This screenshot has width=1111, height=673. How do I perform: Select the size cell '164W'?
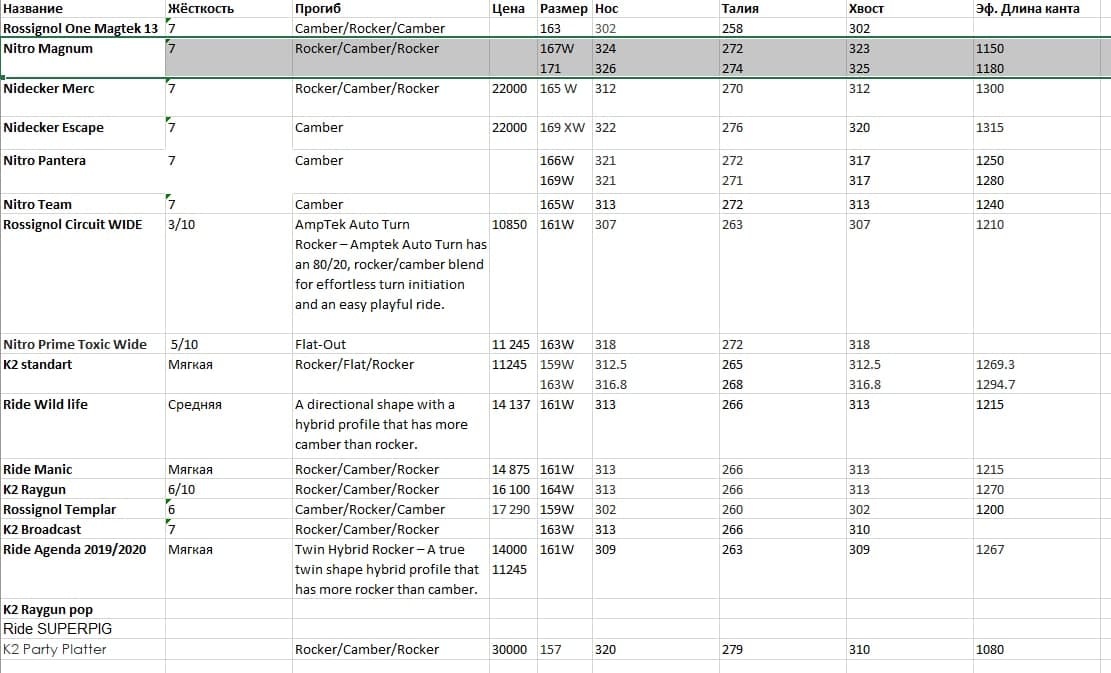(x=565, y=489)
